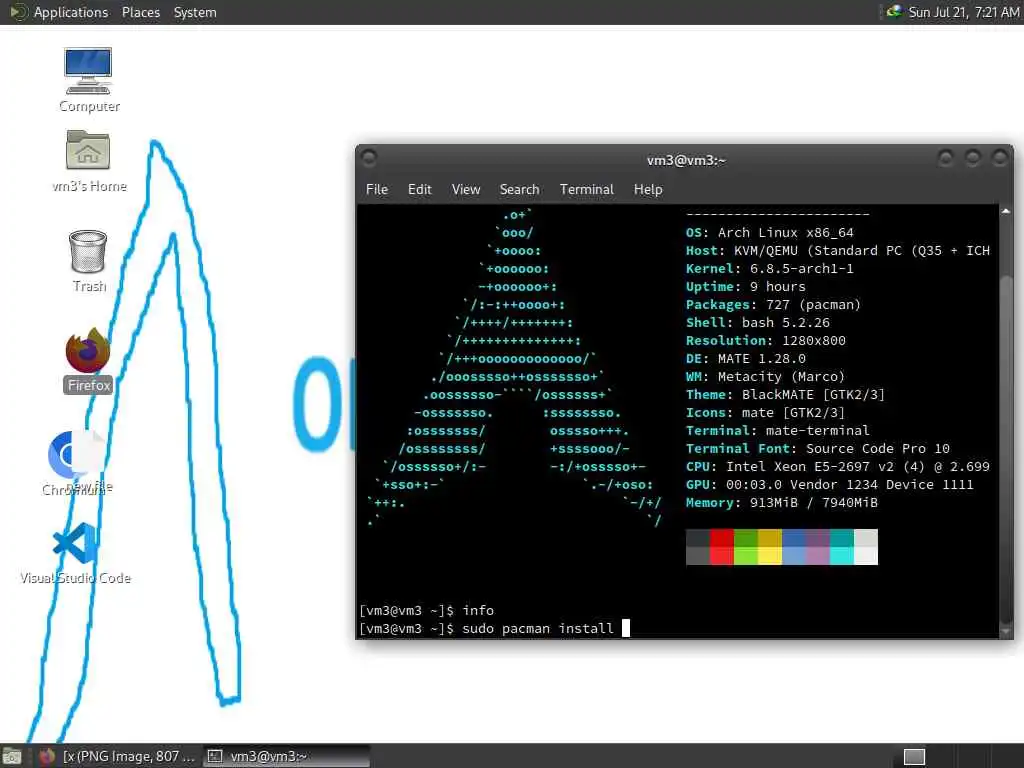Viewport: 1024px width, 768px height.
Task: Open the Computer desktop icon
Action: (x=88, y=80)
